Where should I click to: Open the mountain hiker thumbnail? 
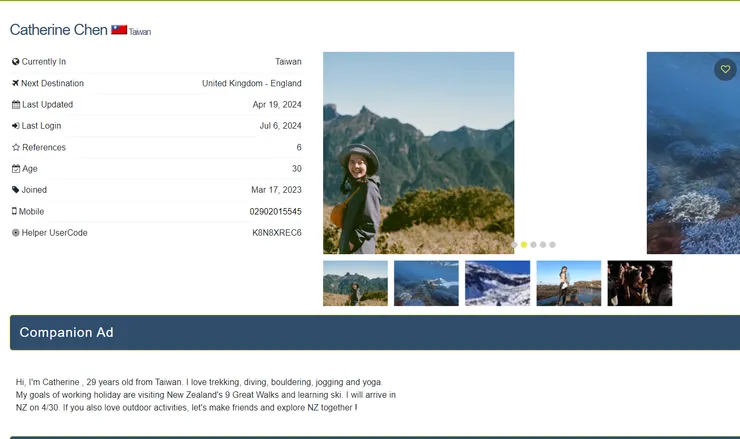[355, 283]
